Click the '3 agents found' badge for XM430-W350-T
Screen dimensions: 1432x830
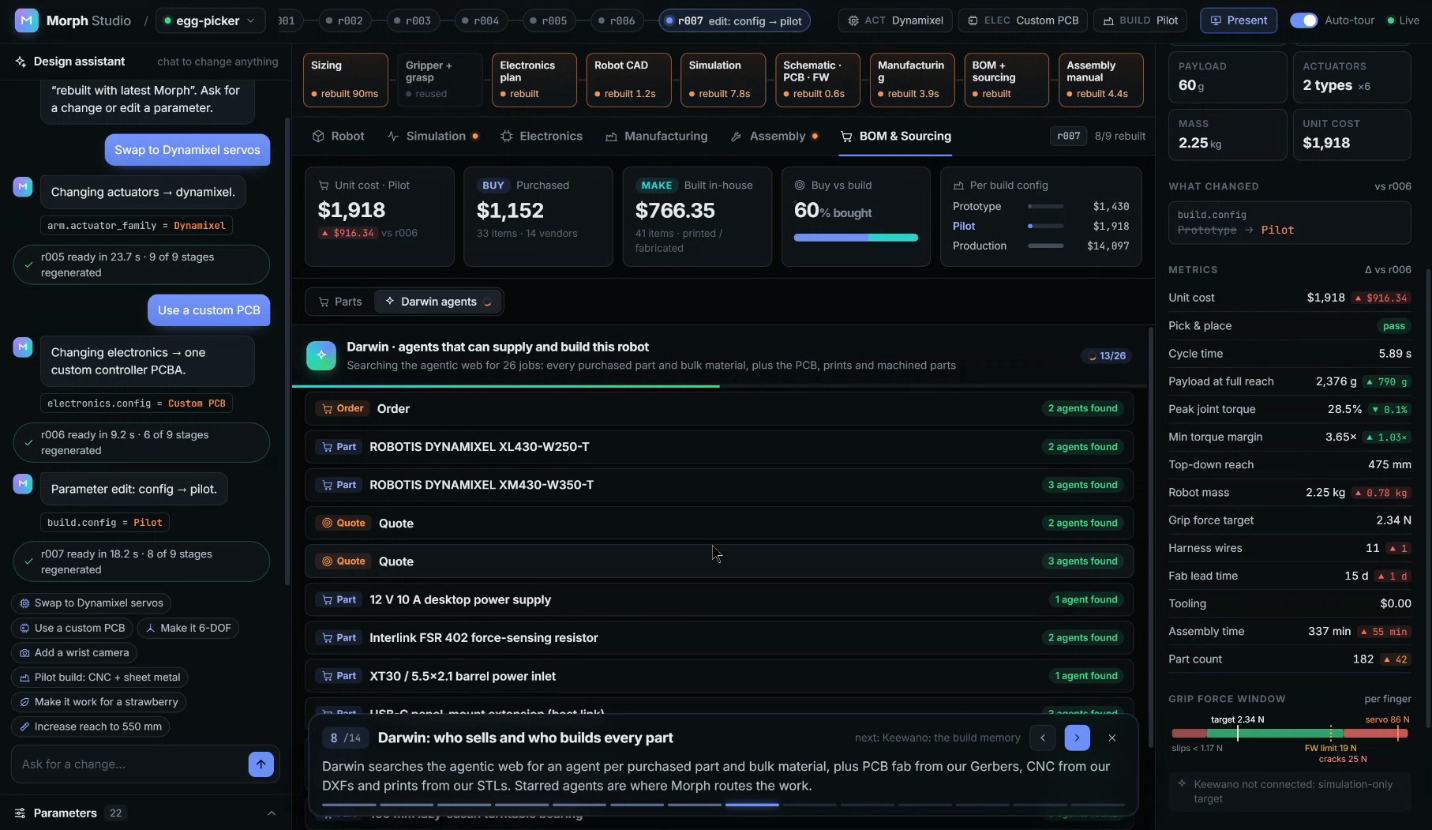(x=1082, y=485)
